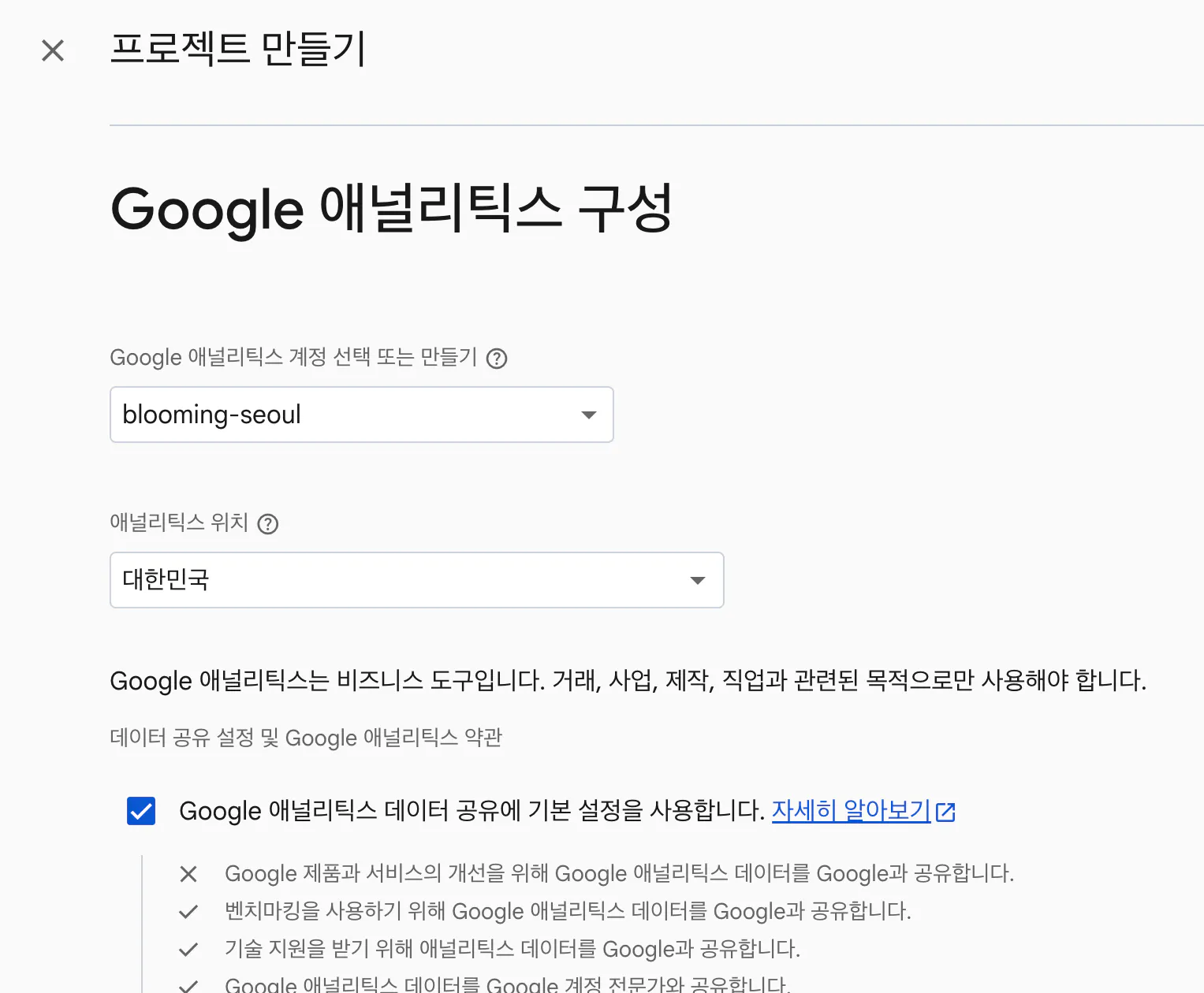
Task: Click help icon beside 애널리틱스 계정 선택 label
Action: click(x=497, y=359)
